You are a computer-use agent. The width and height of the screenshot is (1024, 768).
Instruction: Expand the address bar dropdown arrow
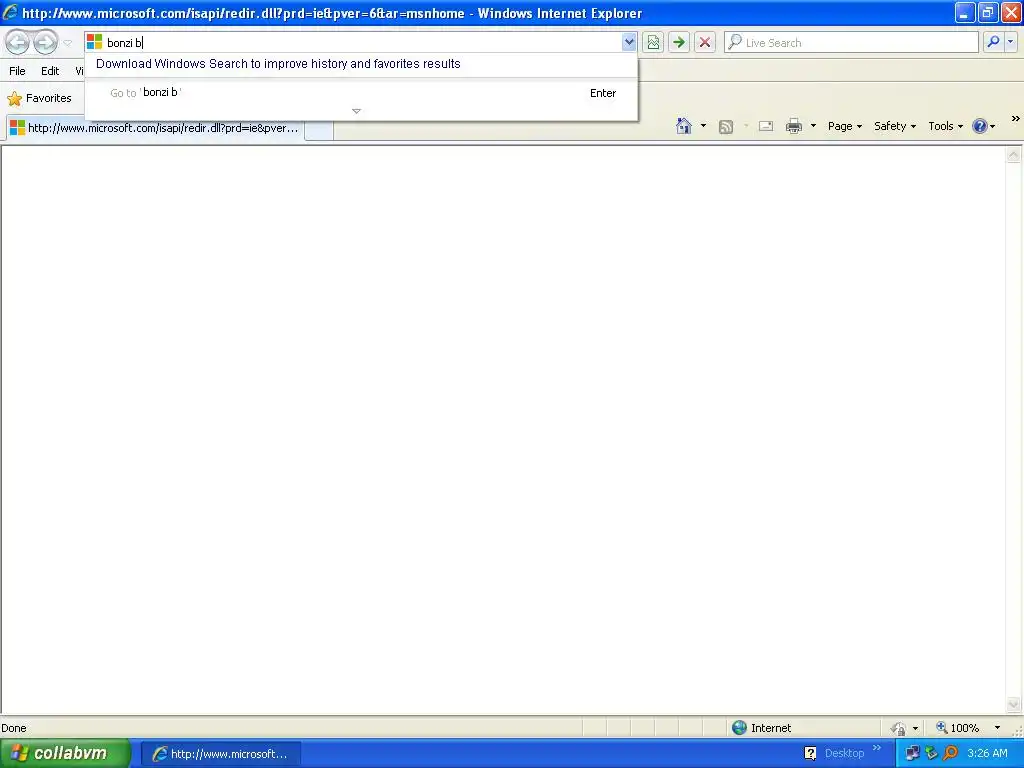point(628,42)
